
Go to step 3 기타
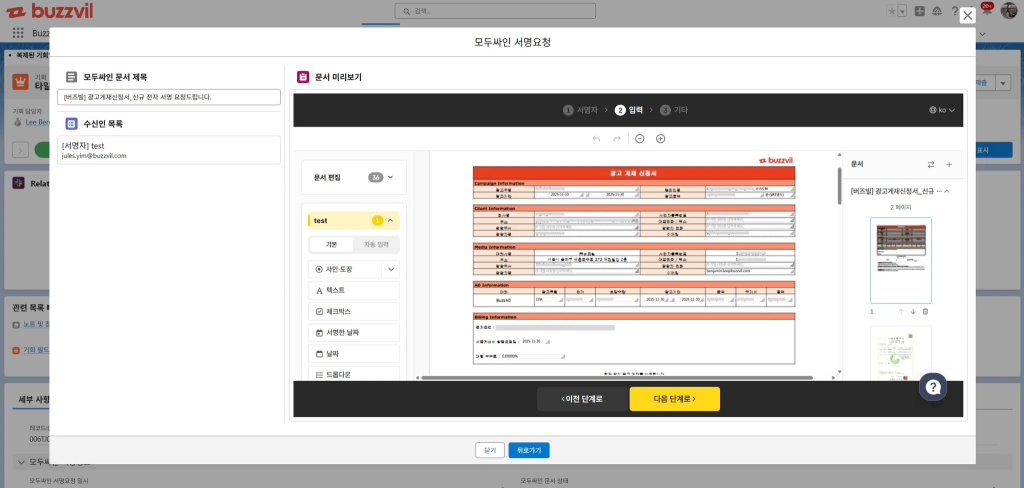[x=674, y=110]
